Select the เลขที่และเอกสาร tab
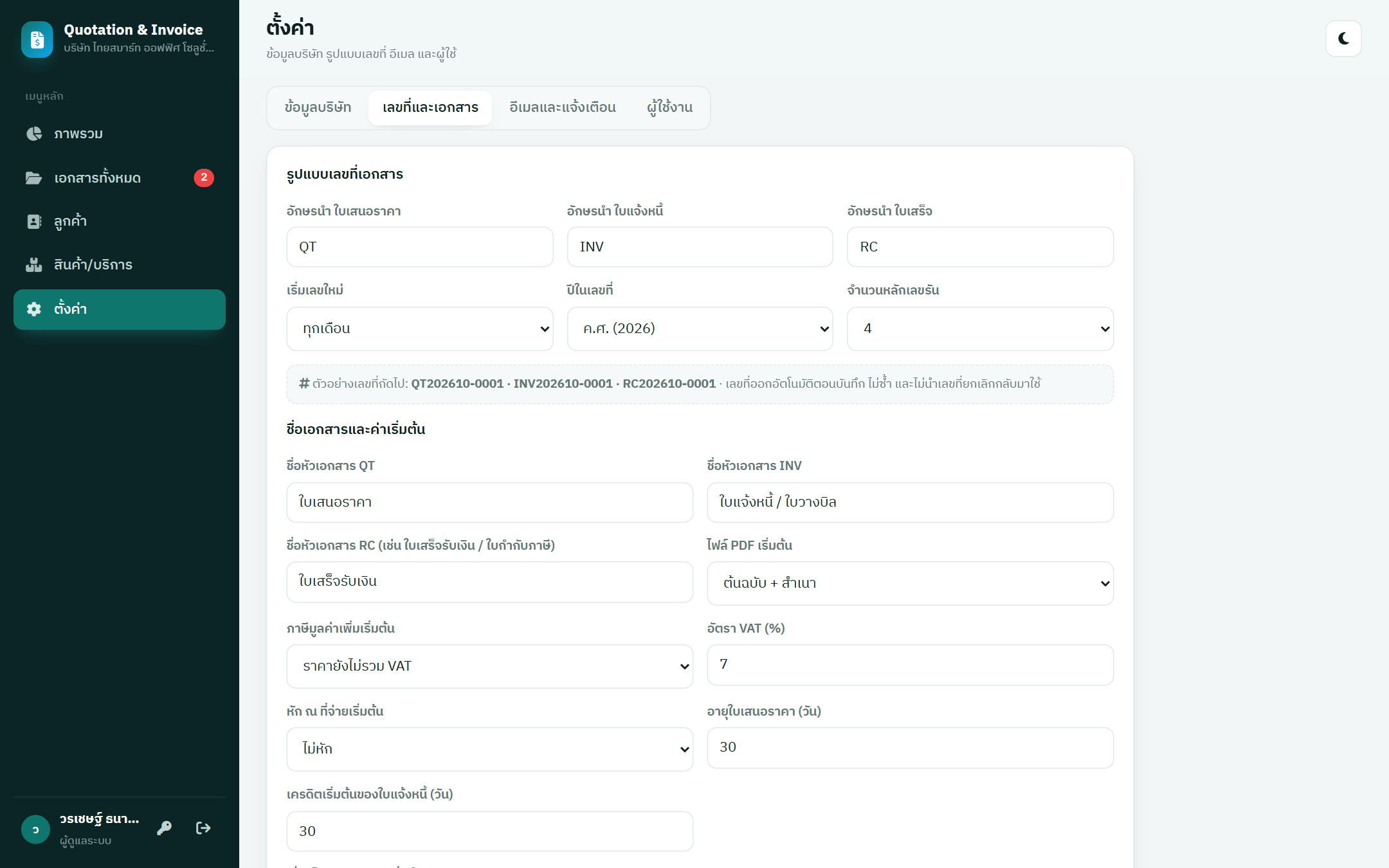Viewport: 1389px width, 868px height. click(x=430, y=107)
